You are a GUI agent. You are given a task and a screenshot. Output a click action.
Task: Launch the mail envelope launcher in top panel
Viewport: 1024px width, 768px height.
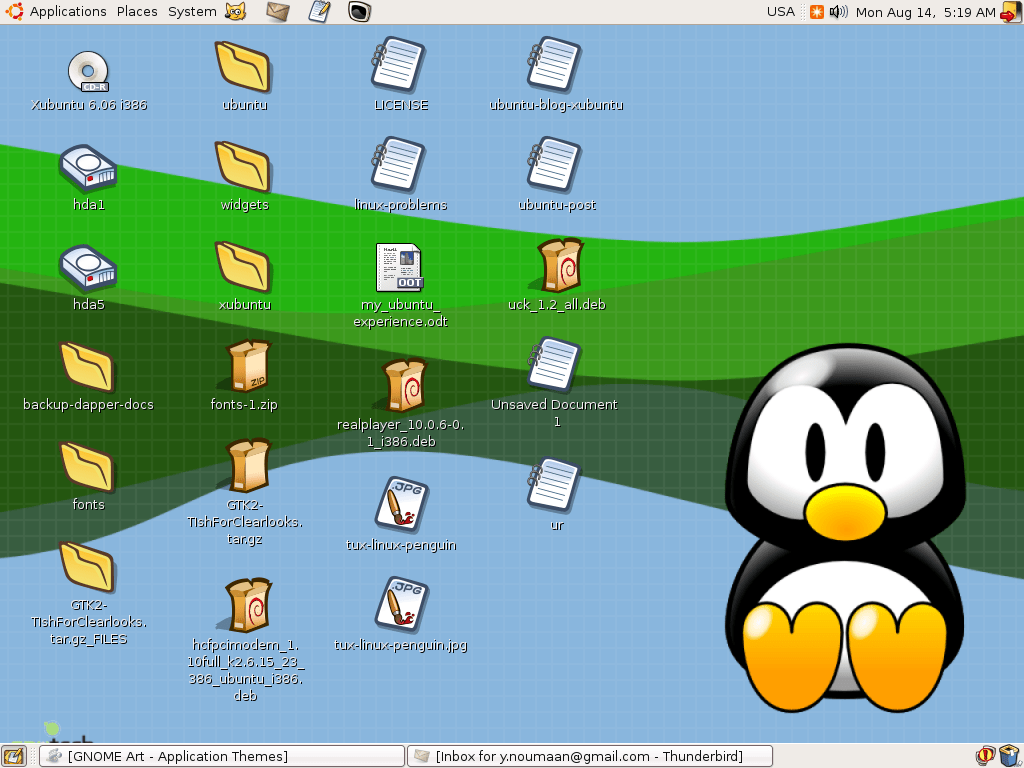pyautogui.click(x=278, y=12)
